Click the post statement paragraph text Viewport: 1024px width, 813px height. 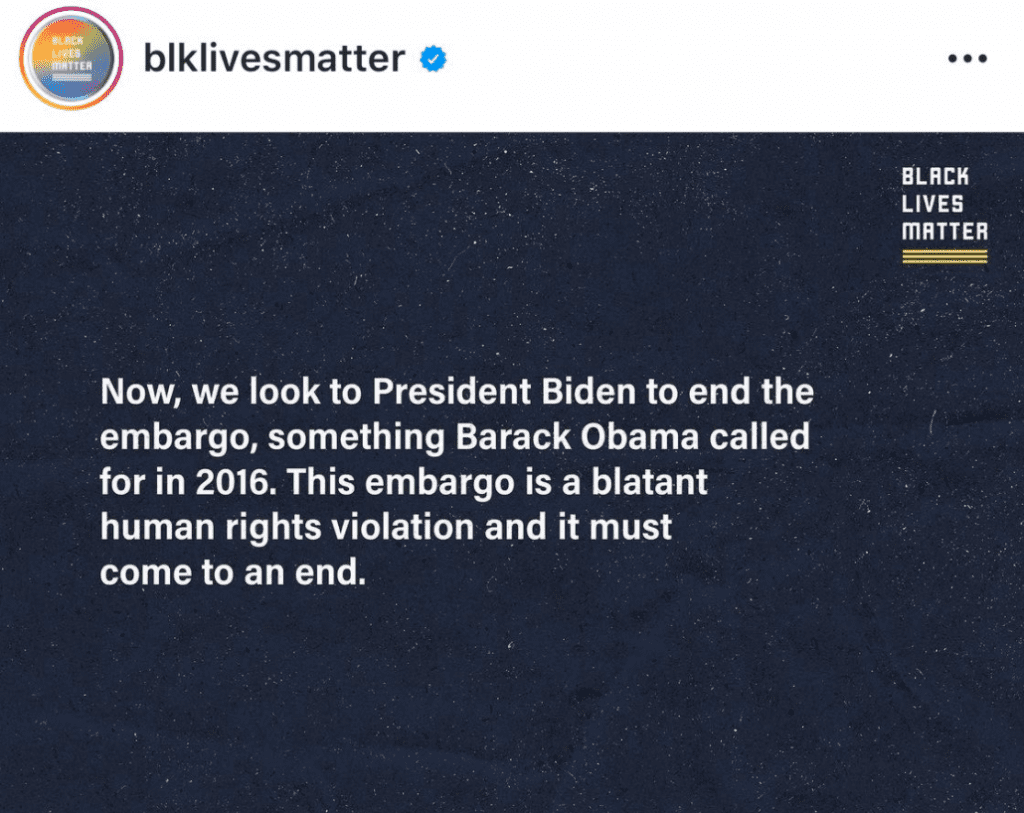click(456, 482)
